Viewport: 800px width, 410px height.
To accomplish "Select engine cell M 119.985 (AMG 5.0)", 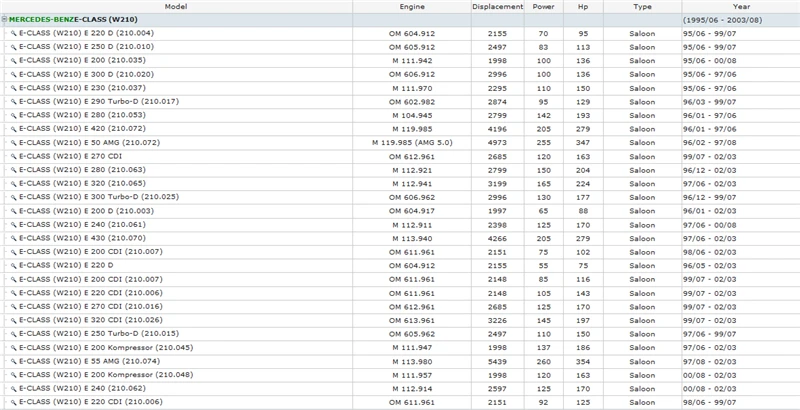I will click(412, 143).
